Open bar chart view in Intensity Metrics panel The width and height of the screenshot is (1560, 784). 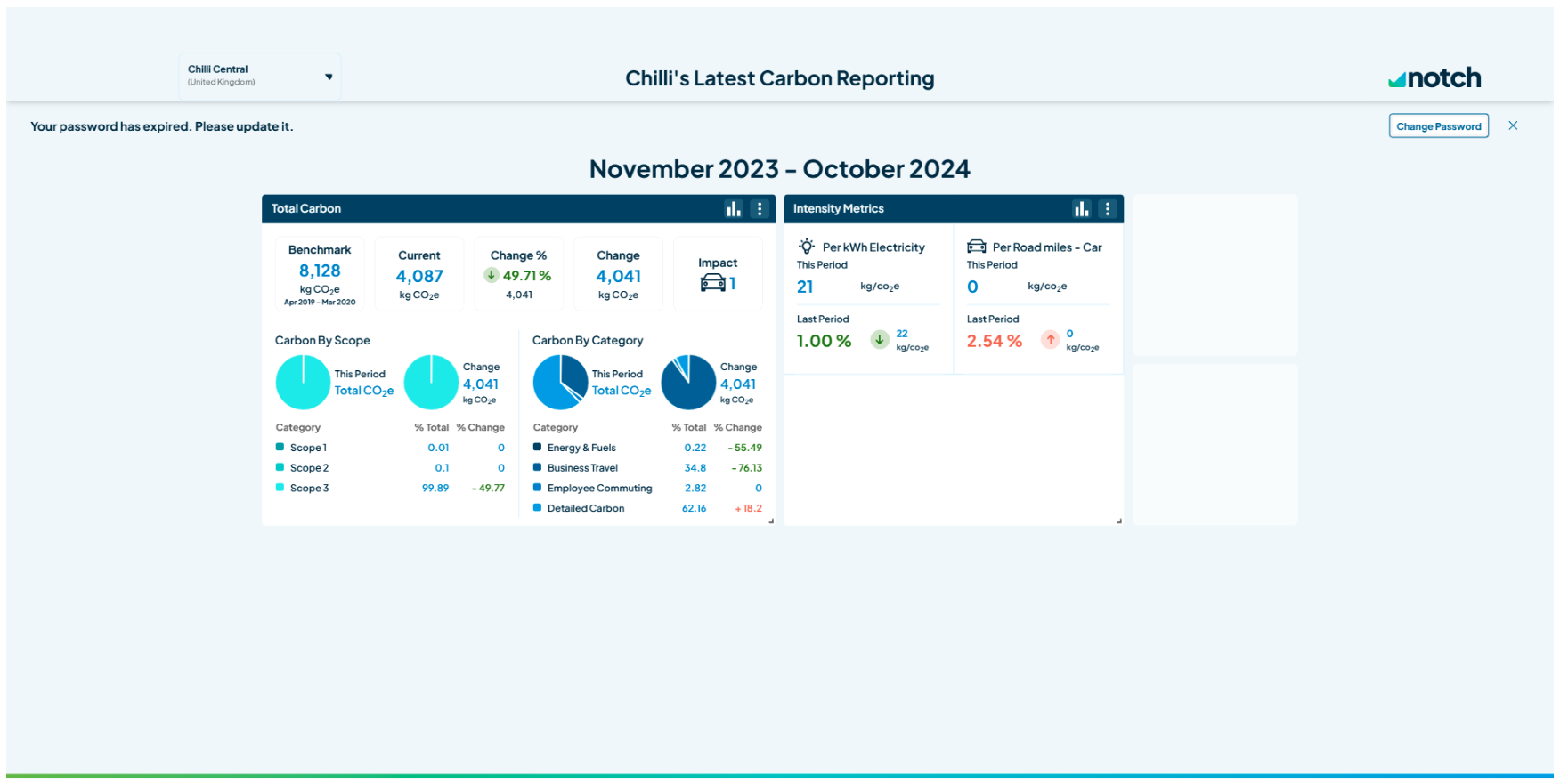click(x=1082, y=209)
